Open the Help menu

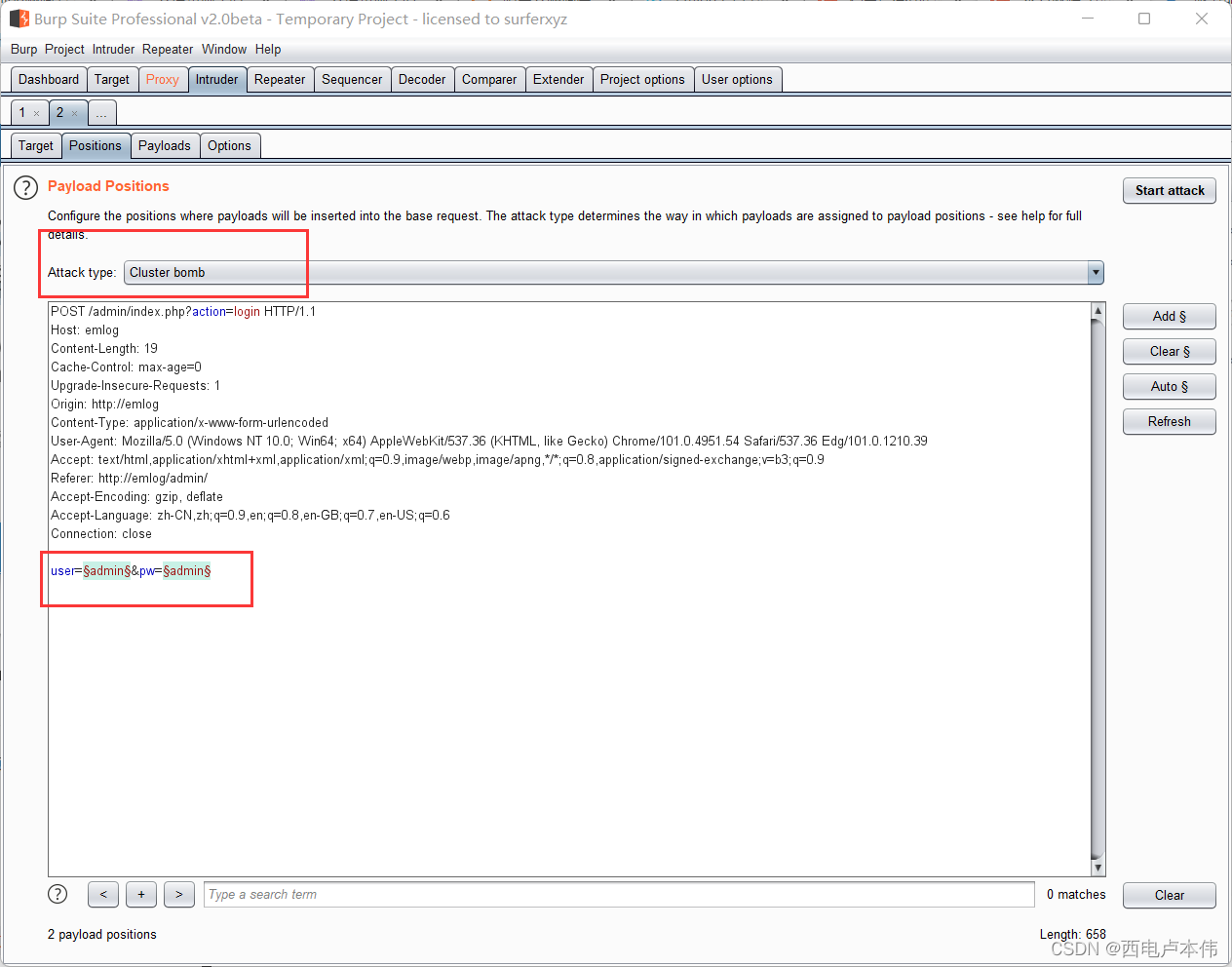[268, 49]
